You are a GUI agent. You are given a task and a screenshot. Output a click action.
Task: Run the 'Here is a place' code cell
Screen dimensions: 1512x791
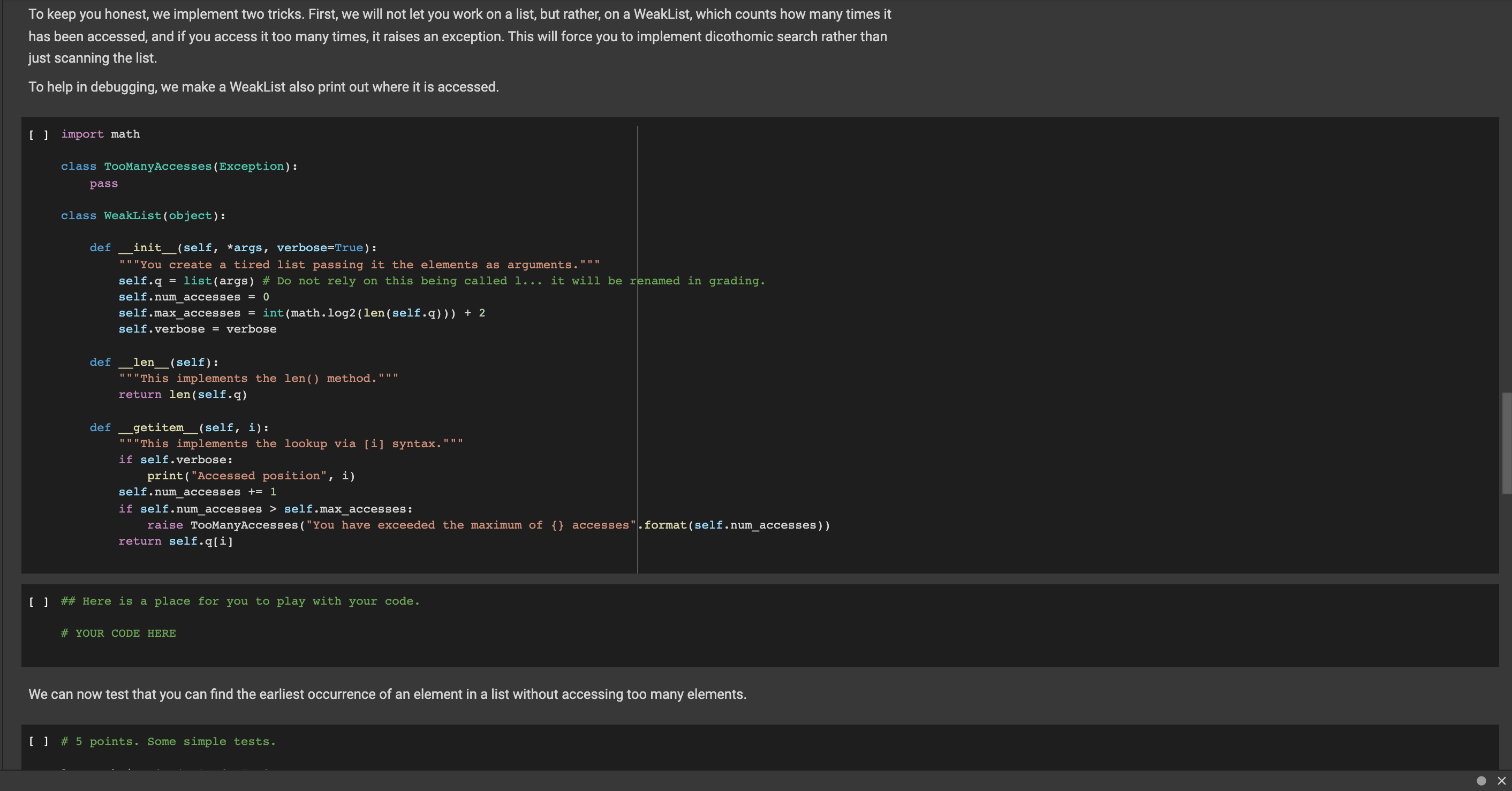[39, 601]
